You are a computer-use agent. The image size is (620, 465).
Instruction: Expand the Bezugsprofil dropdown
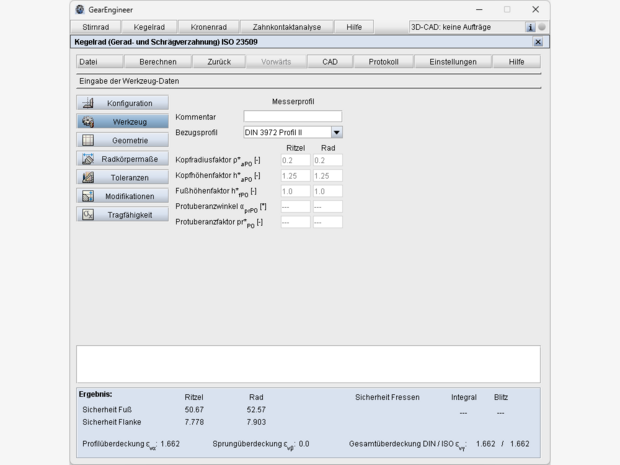click(336, 131)
